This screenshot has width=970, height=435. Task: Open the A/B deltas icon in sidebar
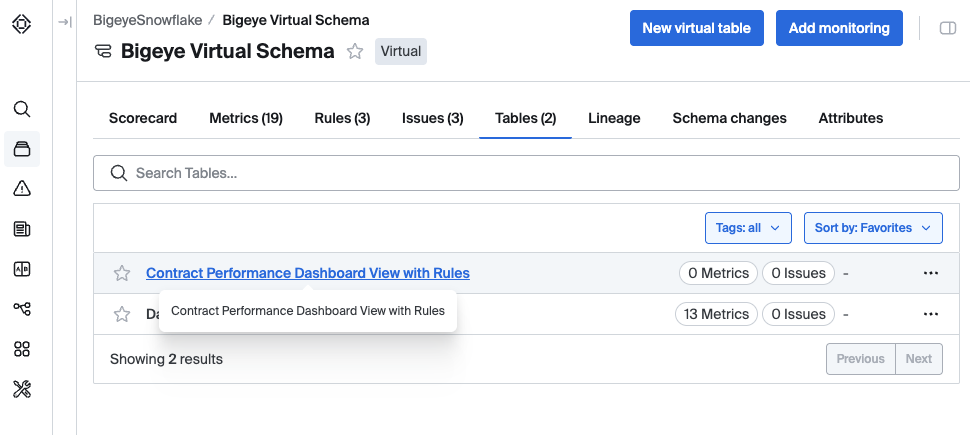click(22, 269)
